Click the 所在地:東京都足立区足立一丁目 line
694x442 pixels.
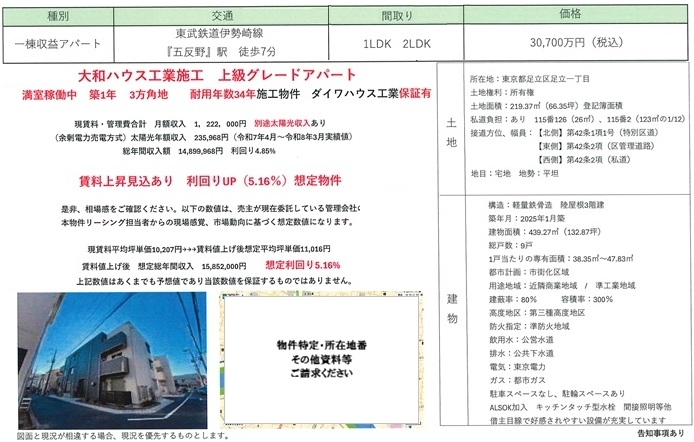pos(529,79)
